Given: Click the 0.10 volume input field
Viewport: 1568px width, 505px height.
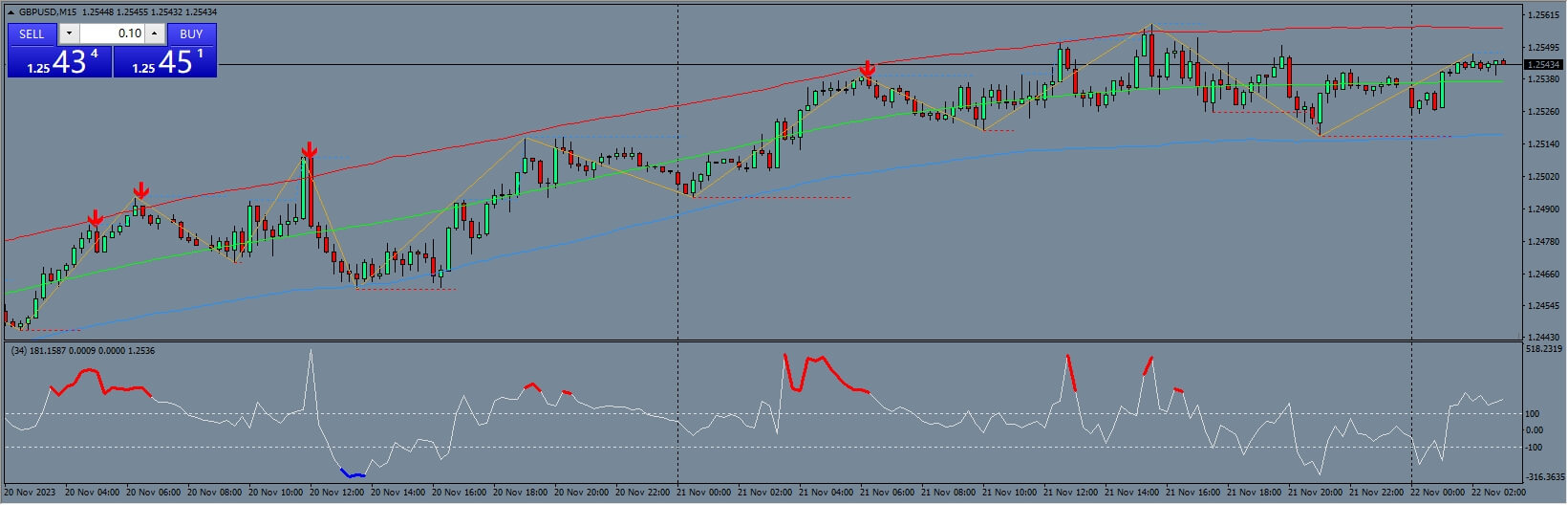Looking at the screenshot, I should point(113,33).
